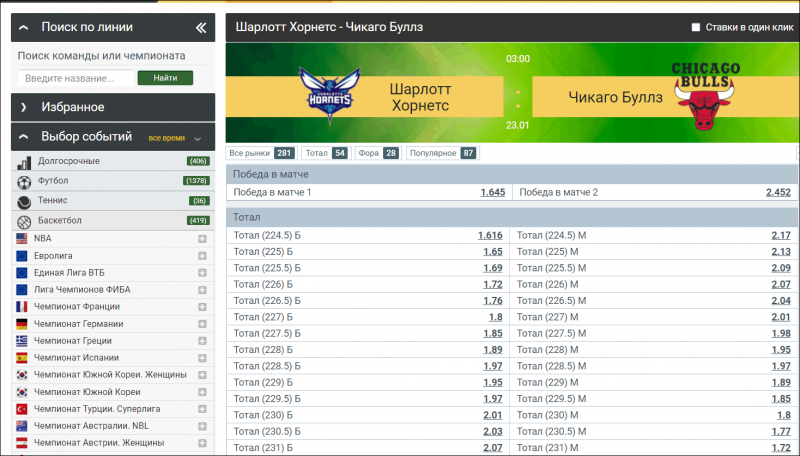Click the Chicago Bulls team logo
Screen dimensions: 800x456
[705, 95]
